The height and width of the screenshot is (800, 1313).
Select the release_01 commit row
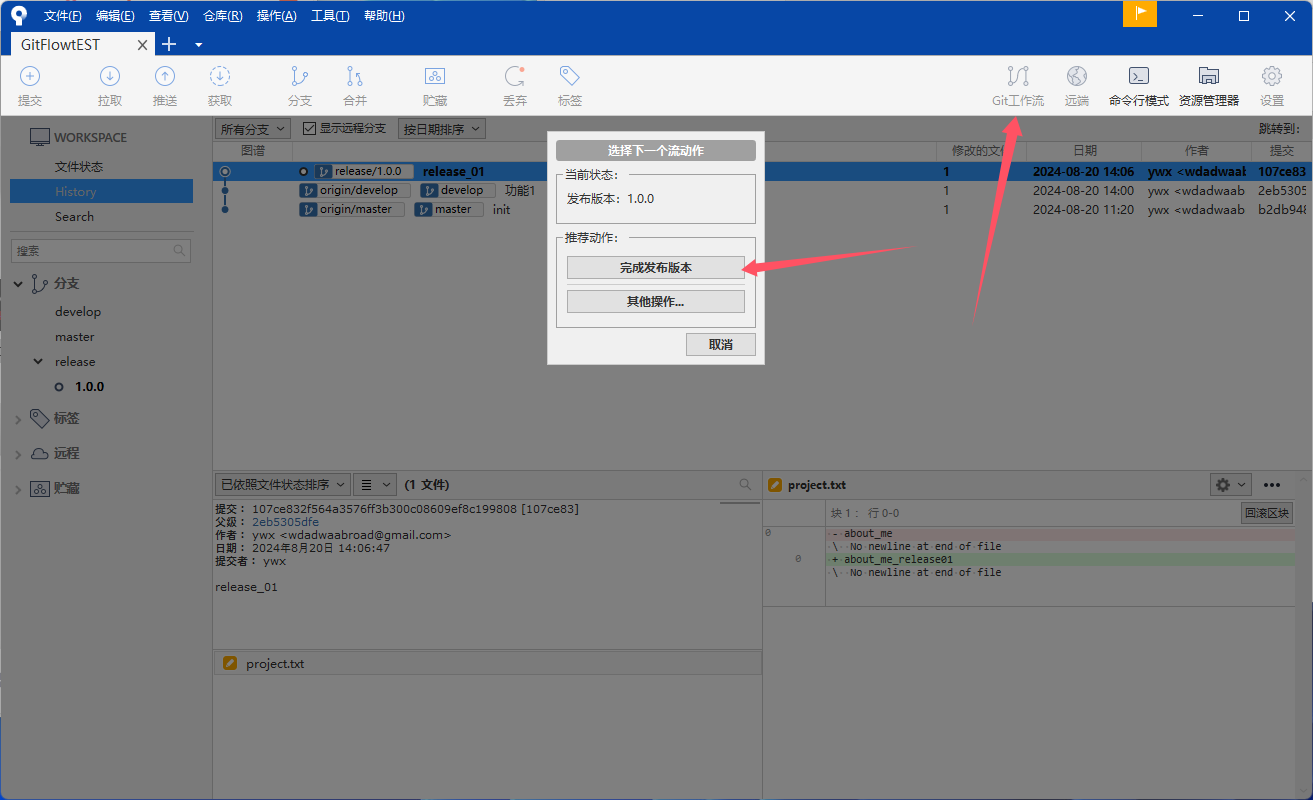[x=762, y=172]
